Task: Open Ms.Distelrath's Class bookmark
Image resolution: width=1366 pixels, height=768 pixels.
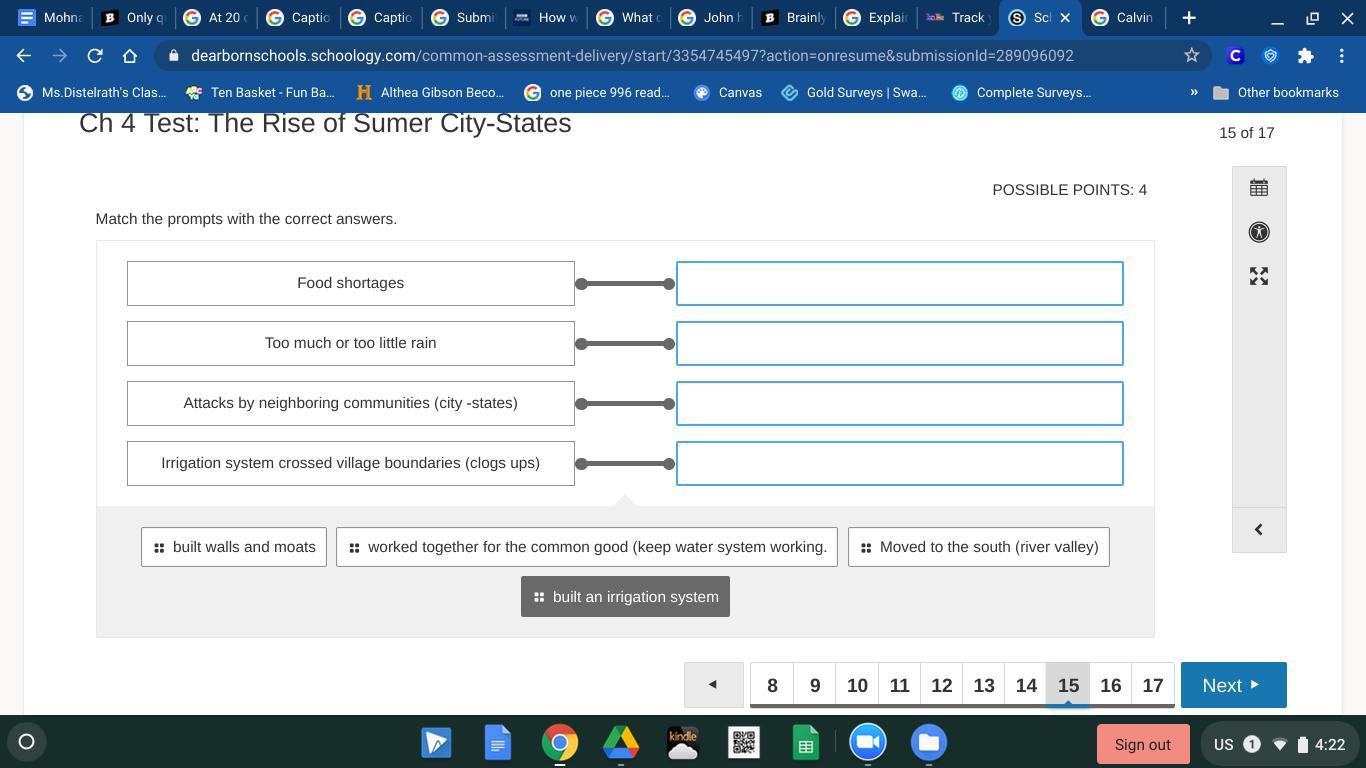Action: [92, 92]
